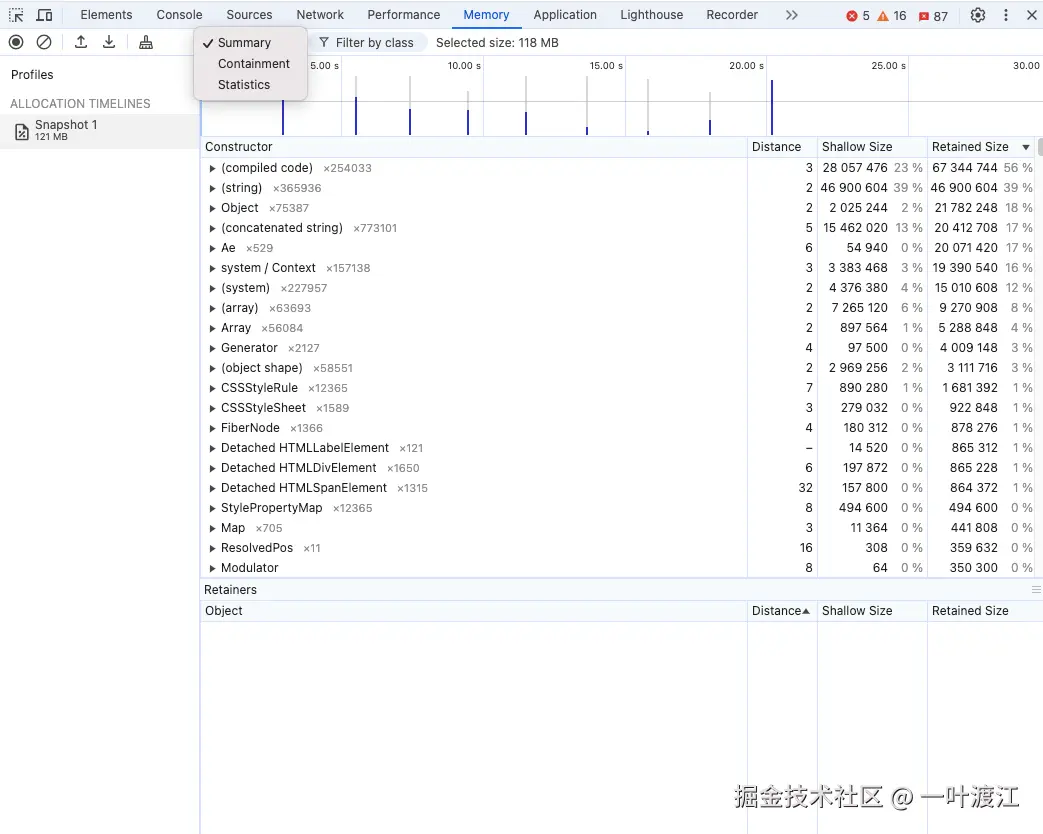
Task: Select the CSSStyleSheet ×1589 row
Action: coord(619,408)
